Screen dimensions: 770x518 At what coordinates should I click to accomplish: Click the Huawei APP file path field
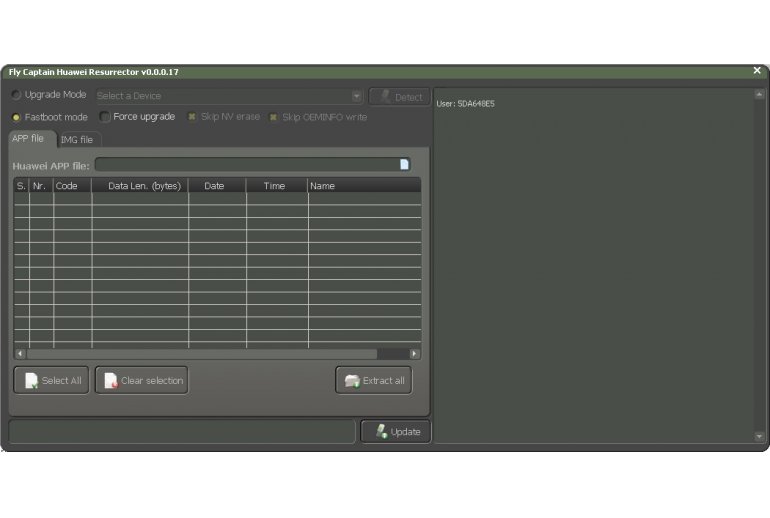[253, 164]
